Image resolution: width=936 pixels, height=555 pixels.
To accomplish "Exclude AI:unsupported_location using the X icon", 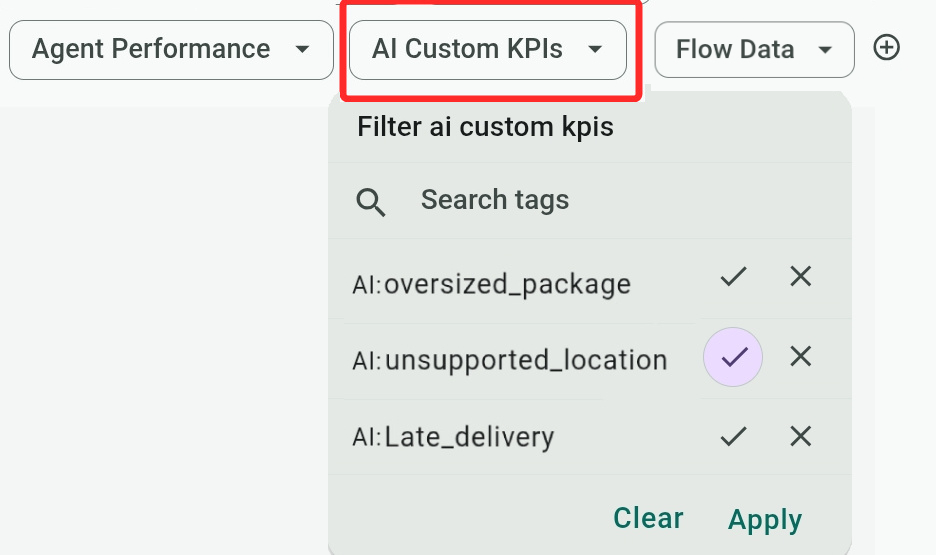I will [x=800, y=356].
